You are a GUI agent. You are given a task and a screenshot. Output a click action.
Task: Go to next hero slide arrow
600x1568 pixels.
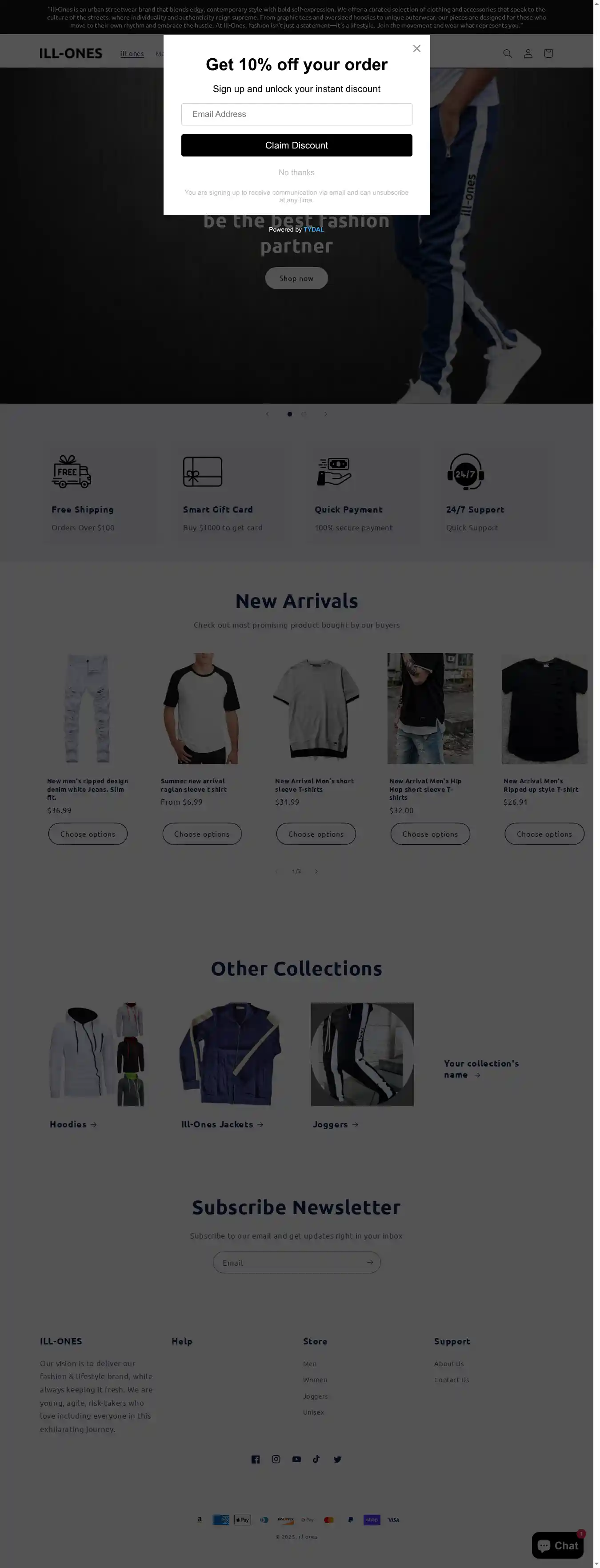[326, 414]
